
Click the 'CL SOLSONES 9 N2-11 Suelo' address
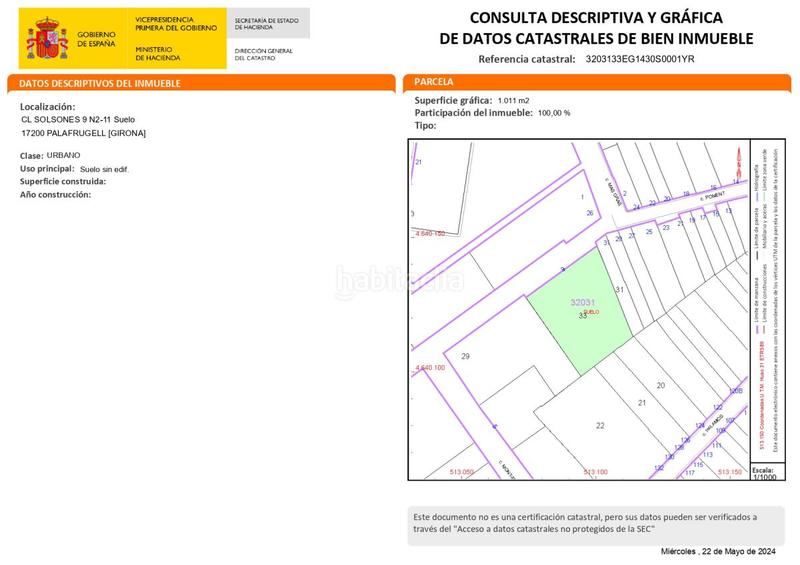[x=85, y=120]
